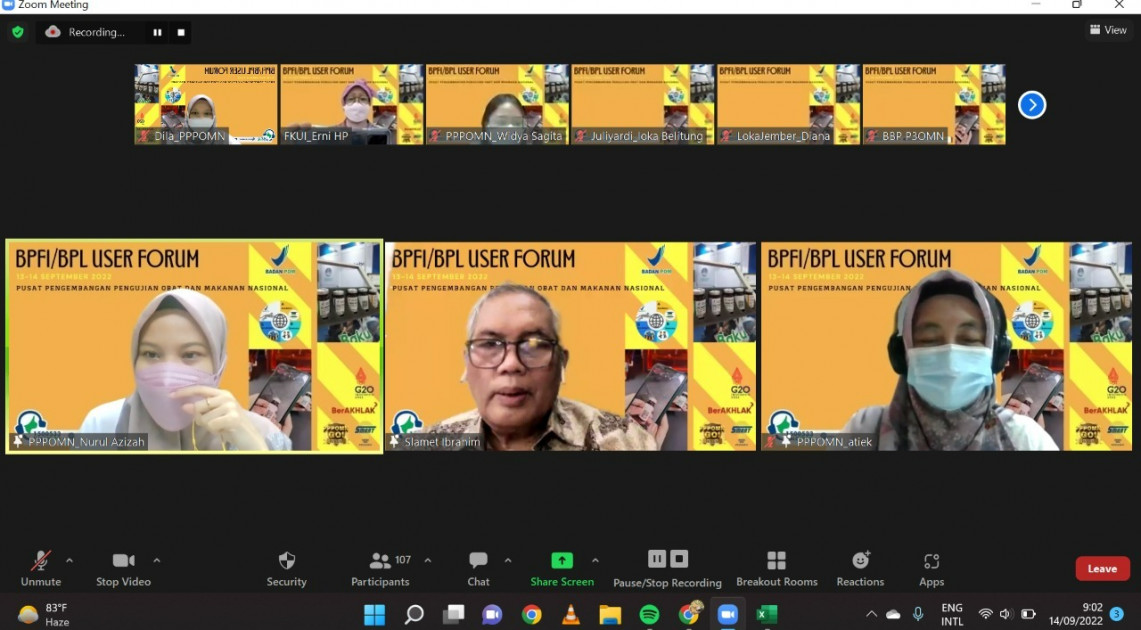The width and height of the screenshot is (1141, 630).
Task: Click the green Share Screen button
Action: [562, 562]
